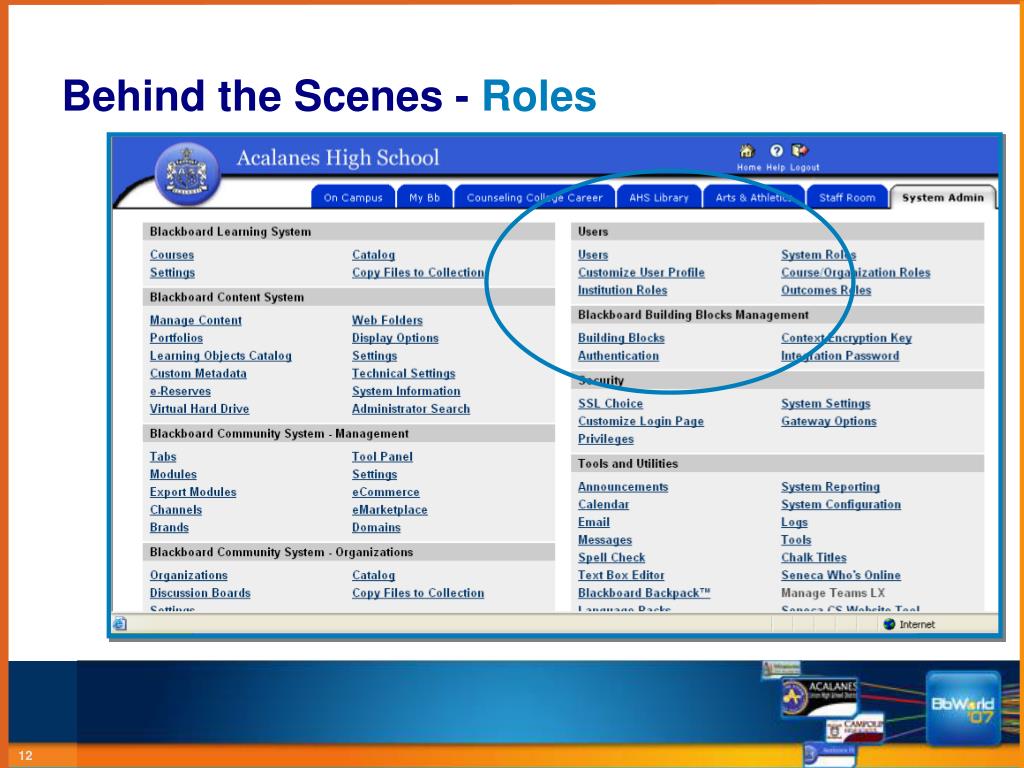Switch to Arts & Athletics tab

(754, 198)
